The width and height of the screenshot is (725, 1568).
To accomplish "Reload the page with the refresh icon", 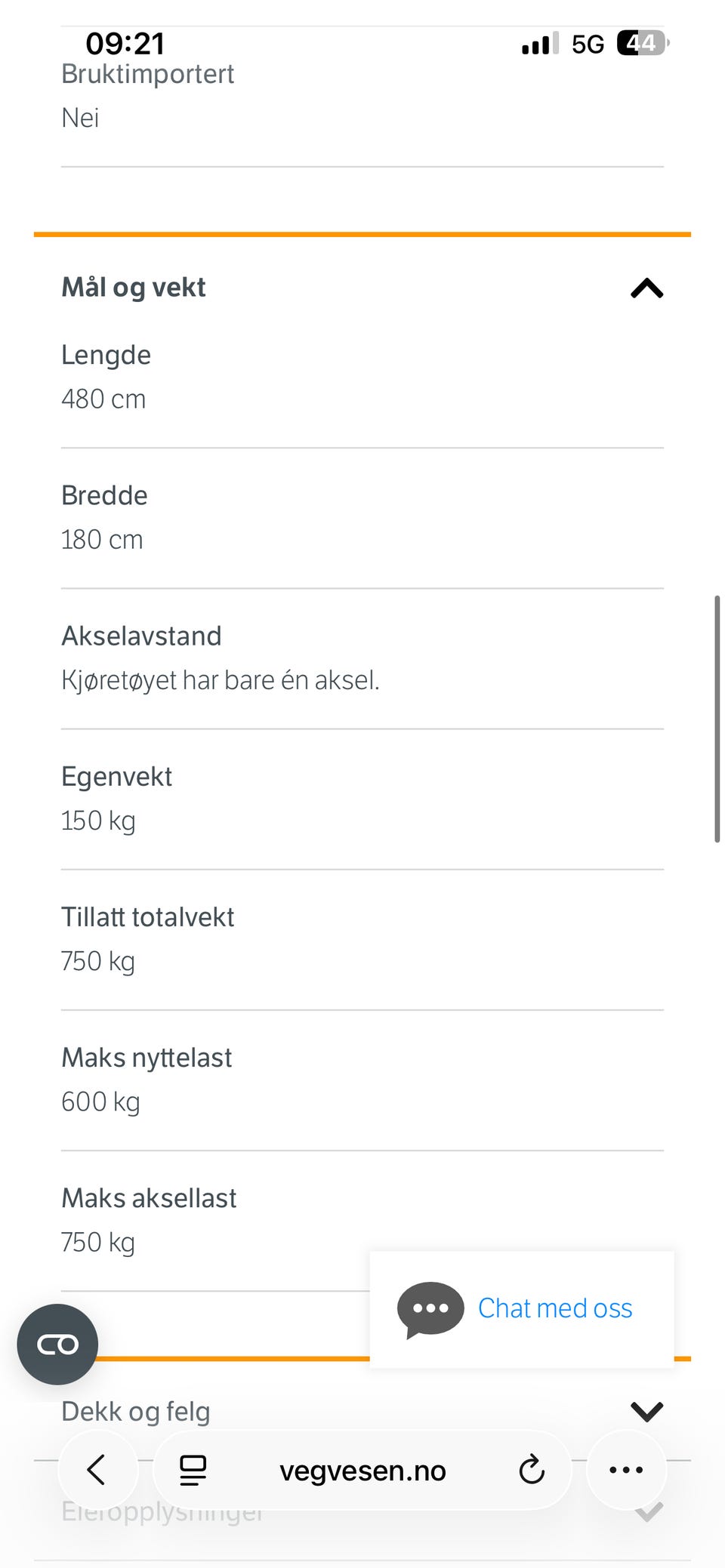I will pos(532,1470).
